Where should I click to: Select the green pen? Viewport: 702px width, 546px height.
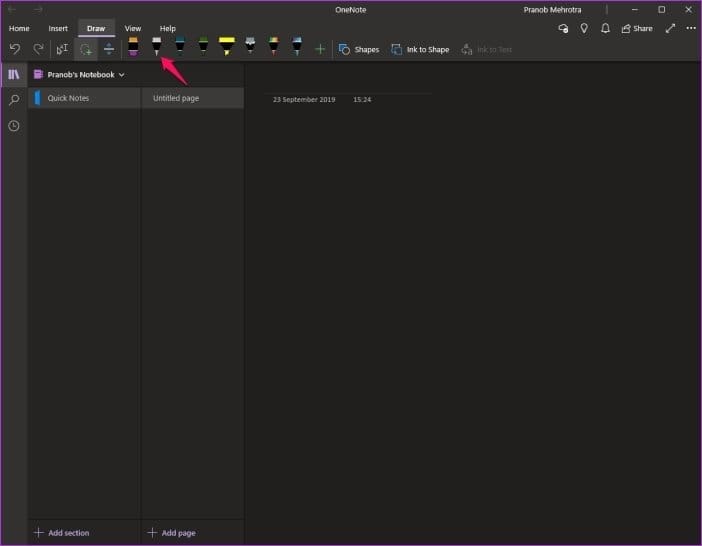(203, 47)
